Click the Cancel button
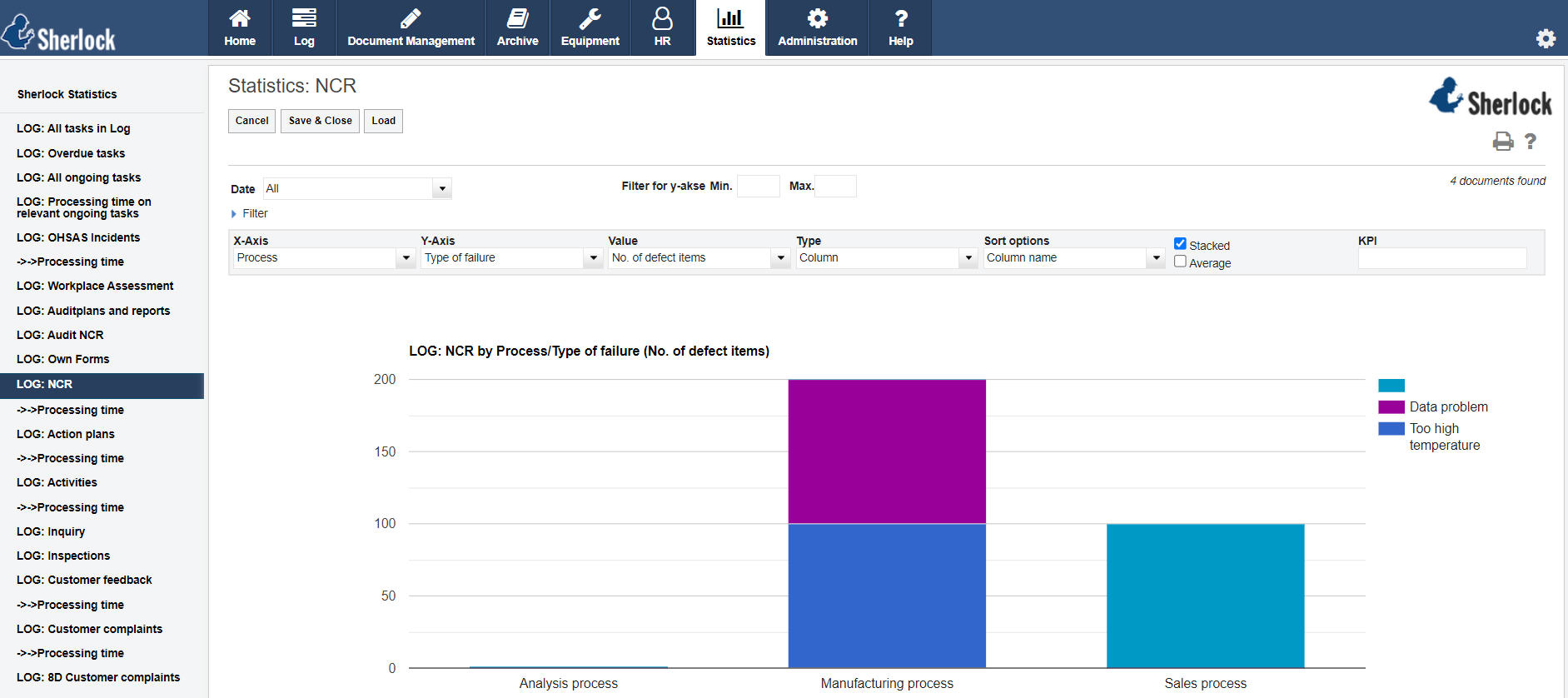This screenshot has width=1568, height=698. coord(251,121)
